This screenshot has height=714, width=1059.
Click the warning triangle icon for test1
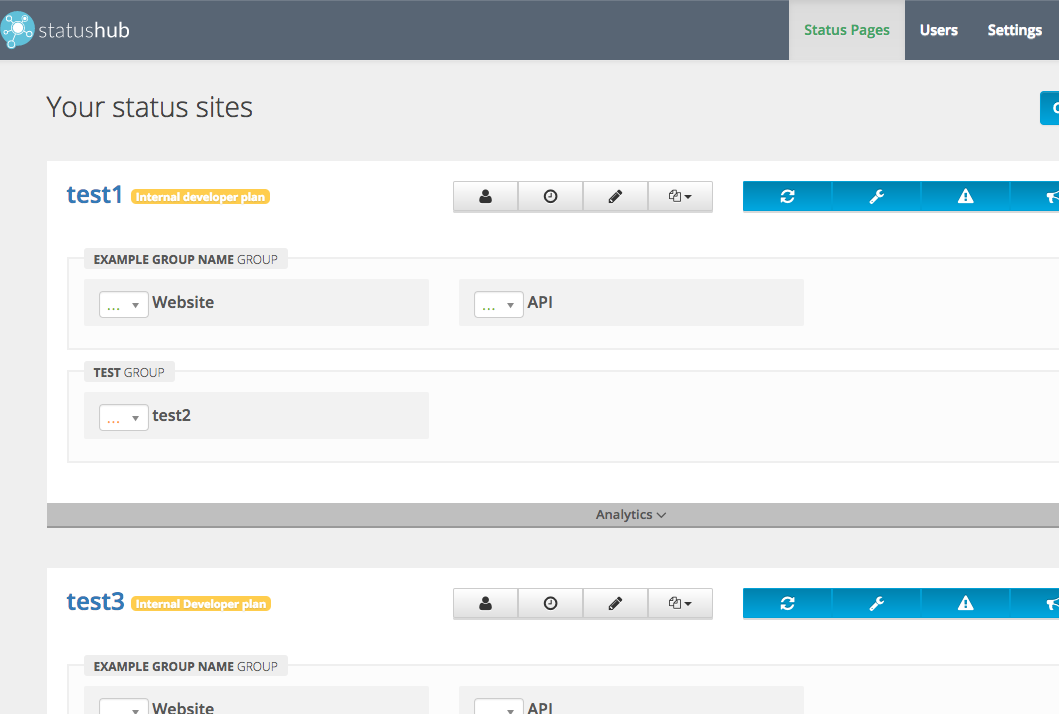966,197
